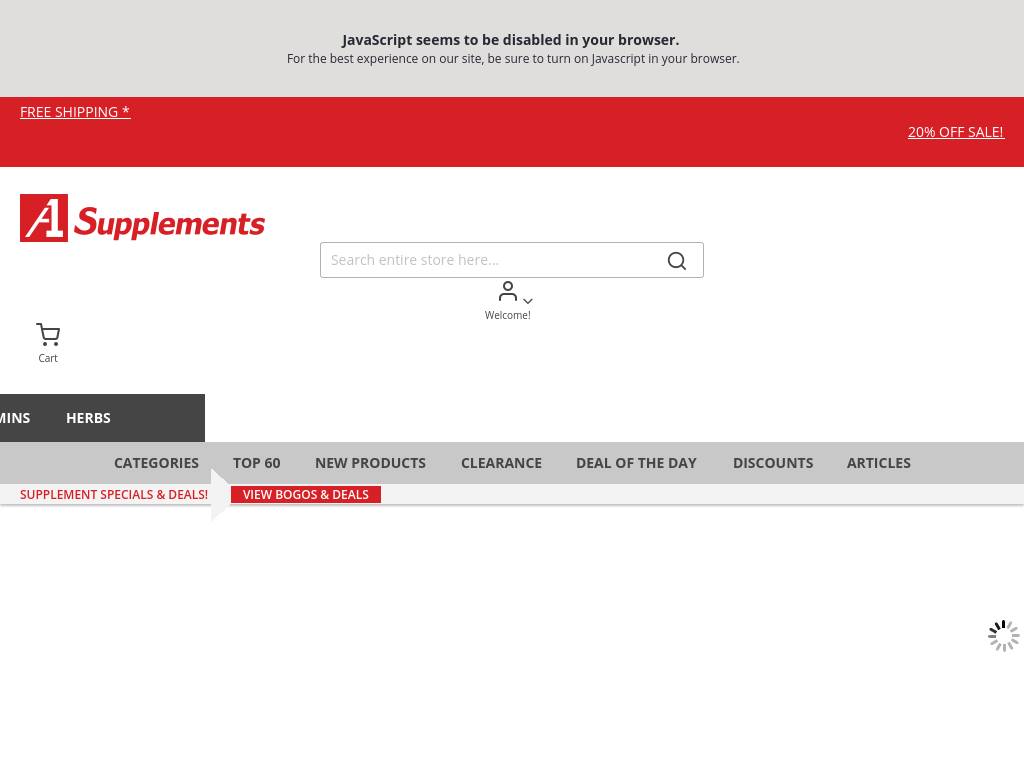View the DEAL OF THE DAY

pos(636,463)
